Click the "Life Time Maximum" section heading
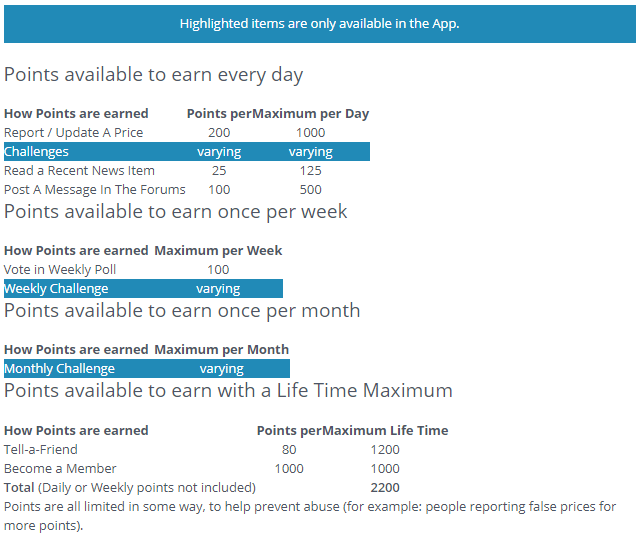 (x=228, y=391)
